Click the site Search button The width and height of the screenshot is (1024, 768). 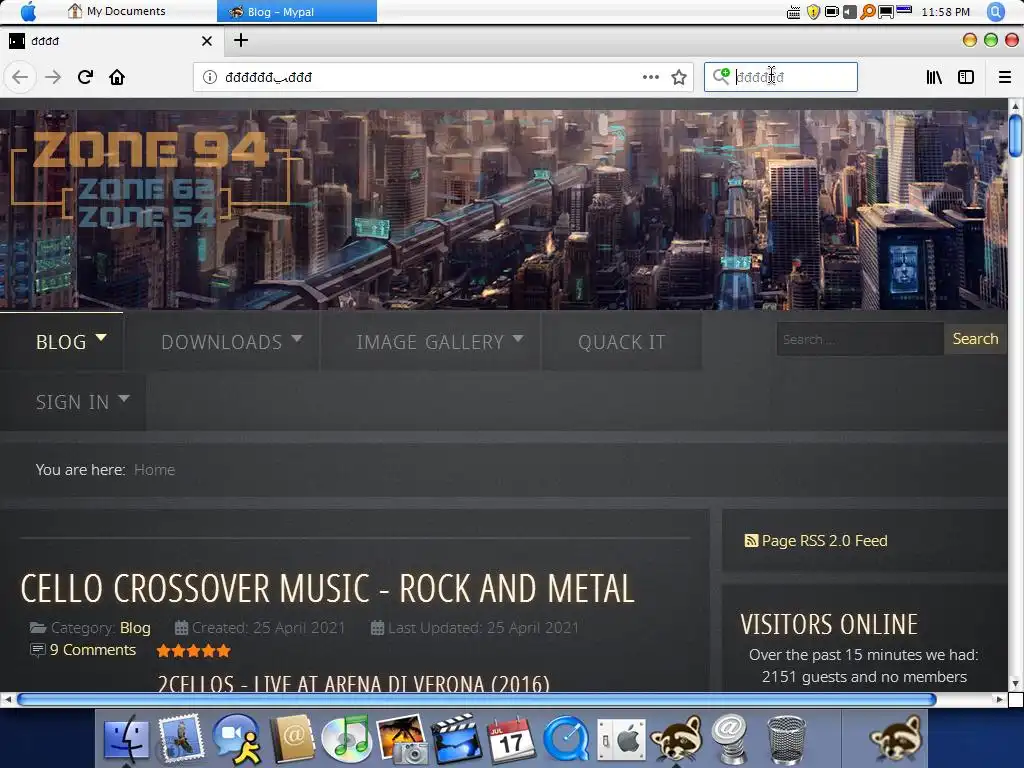click(975, 339)
